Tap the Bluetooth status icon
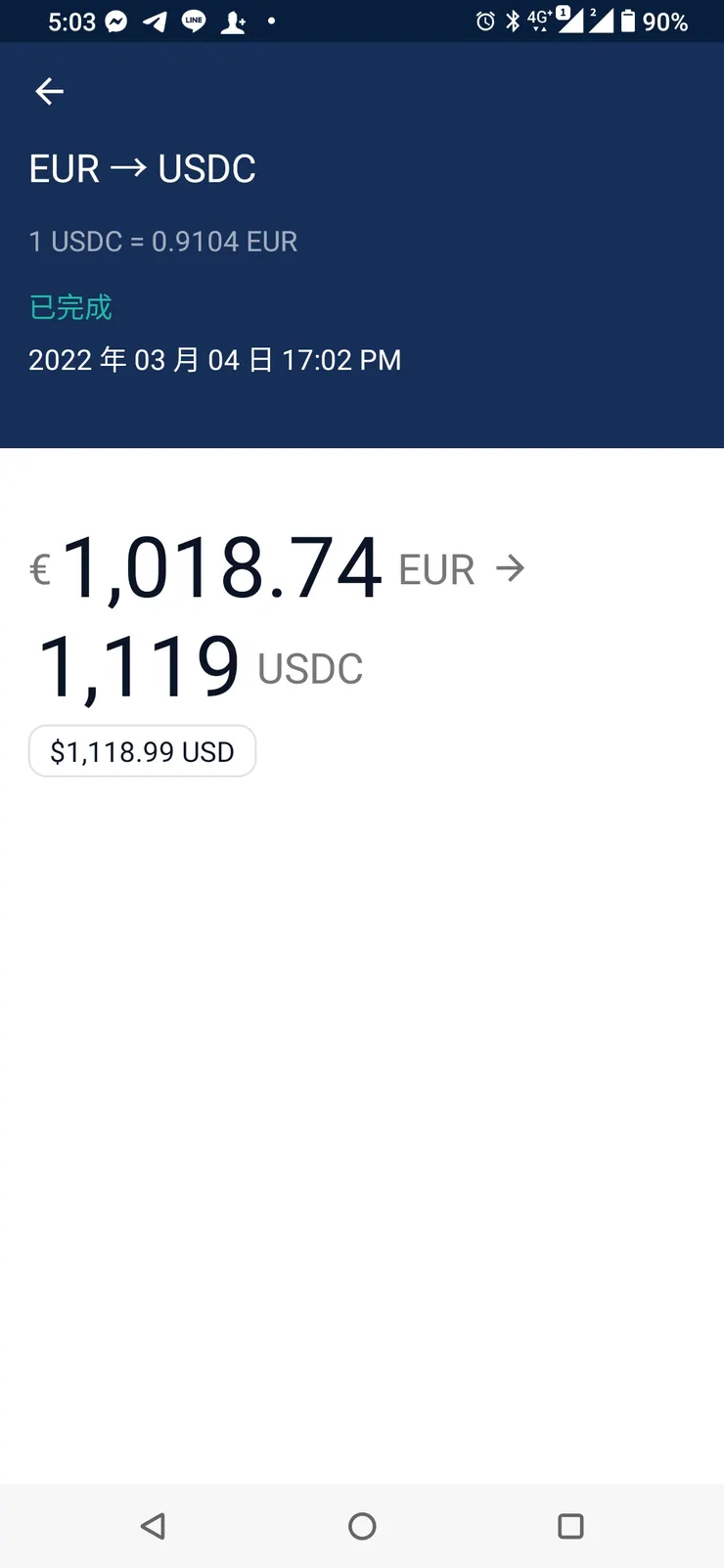Screen dimensions: 724x1568 coord(513,22)
